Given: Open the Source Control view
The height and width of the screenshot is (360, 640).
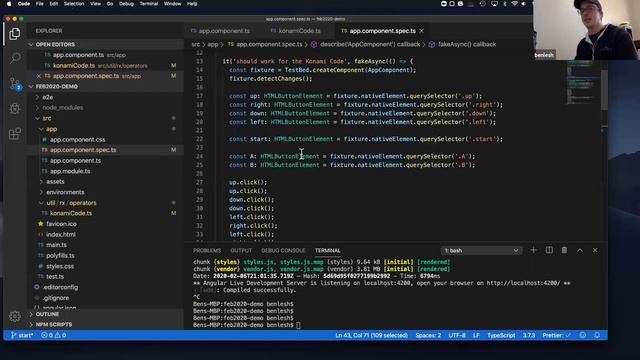Looking at the screenshot, I should click(15, 84).
